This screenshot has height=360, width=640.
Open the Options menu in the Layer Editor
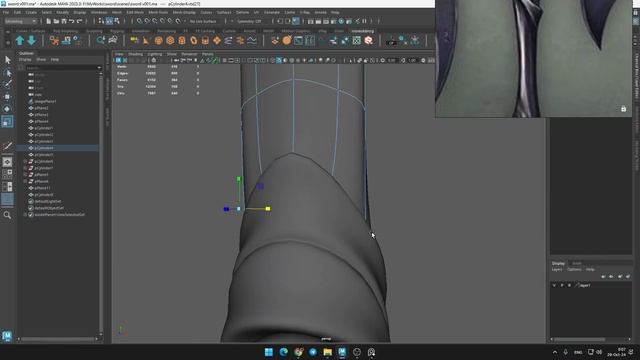coord(574,269)
